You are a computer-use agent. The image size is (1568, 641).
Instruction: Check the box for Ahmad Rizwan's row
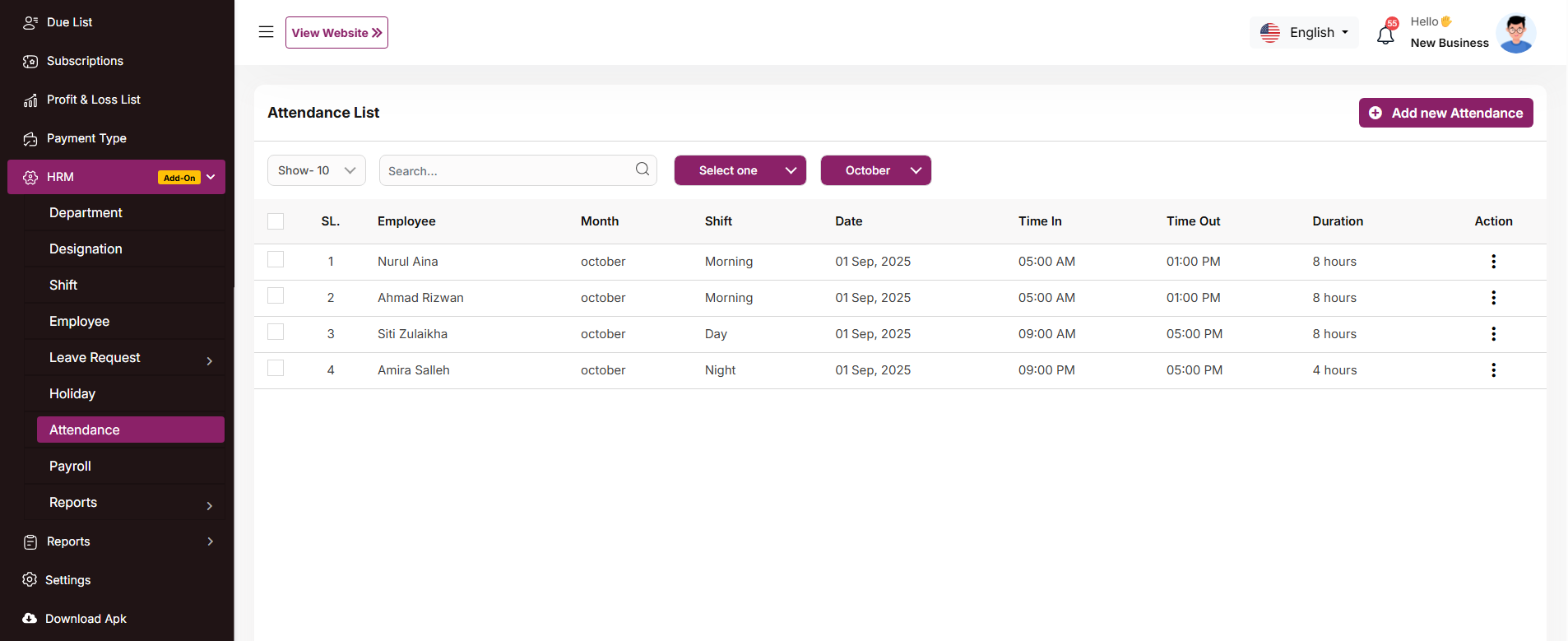coord(276,296)
